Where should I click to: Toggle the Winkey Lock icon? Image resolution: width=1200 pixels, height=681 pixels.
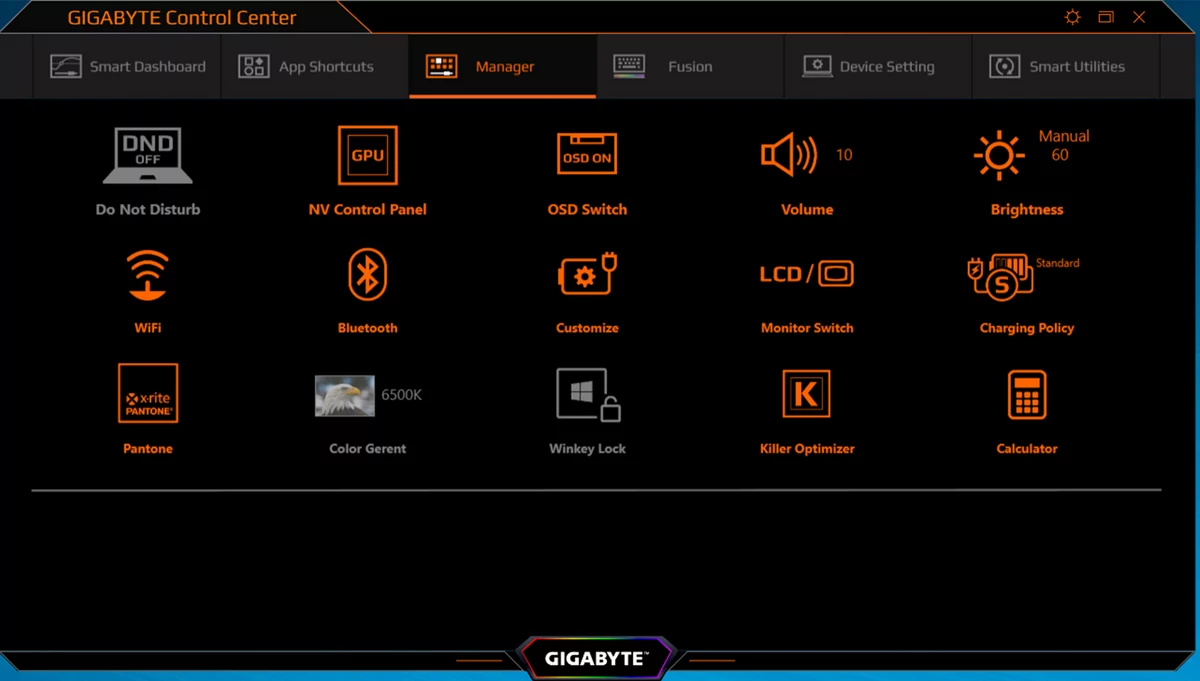click(588, 394)
